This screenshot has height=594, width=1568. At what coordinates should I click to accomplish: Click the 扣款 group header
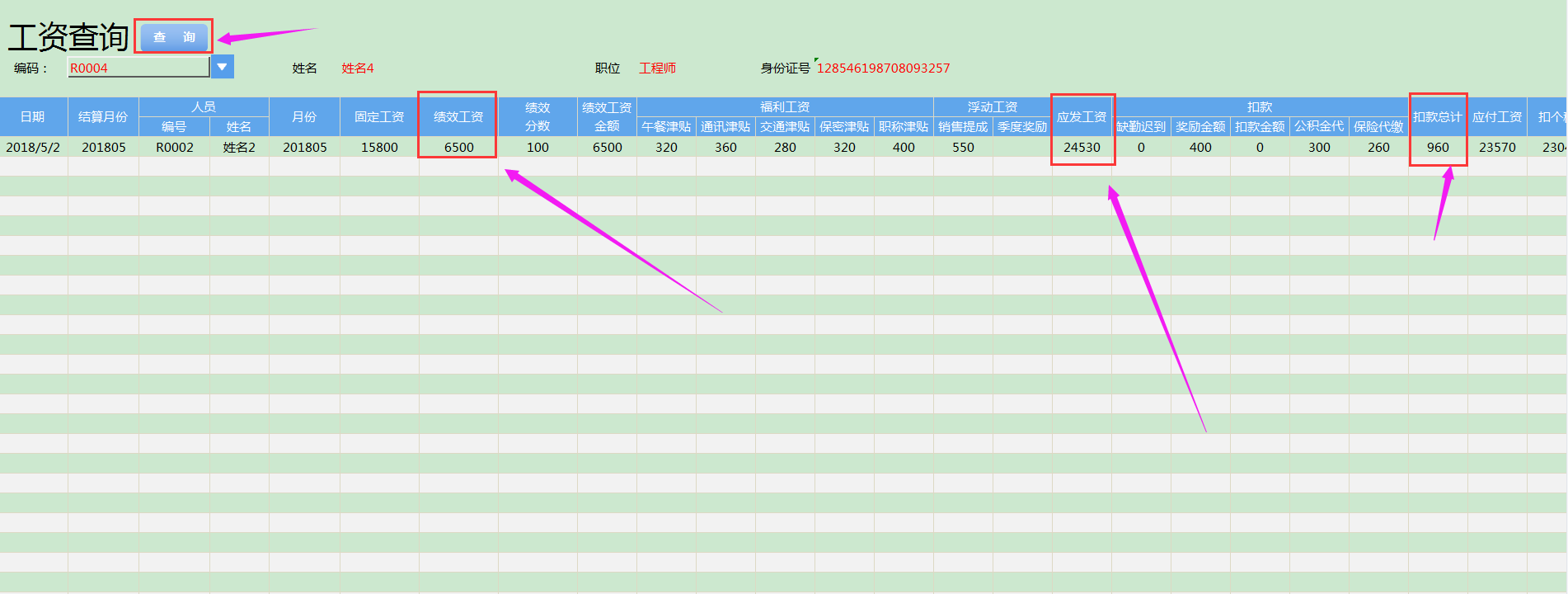point(1260,107)
